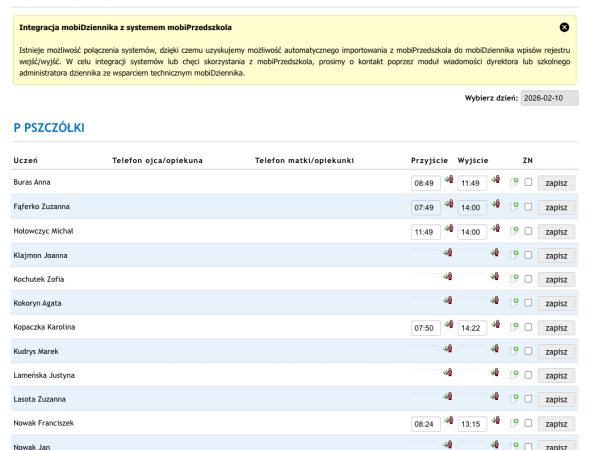Save the row for Fąferko Zuzanna
Screen dimensions: 590x450
tap(556, 207)
